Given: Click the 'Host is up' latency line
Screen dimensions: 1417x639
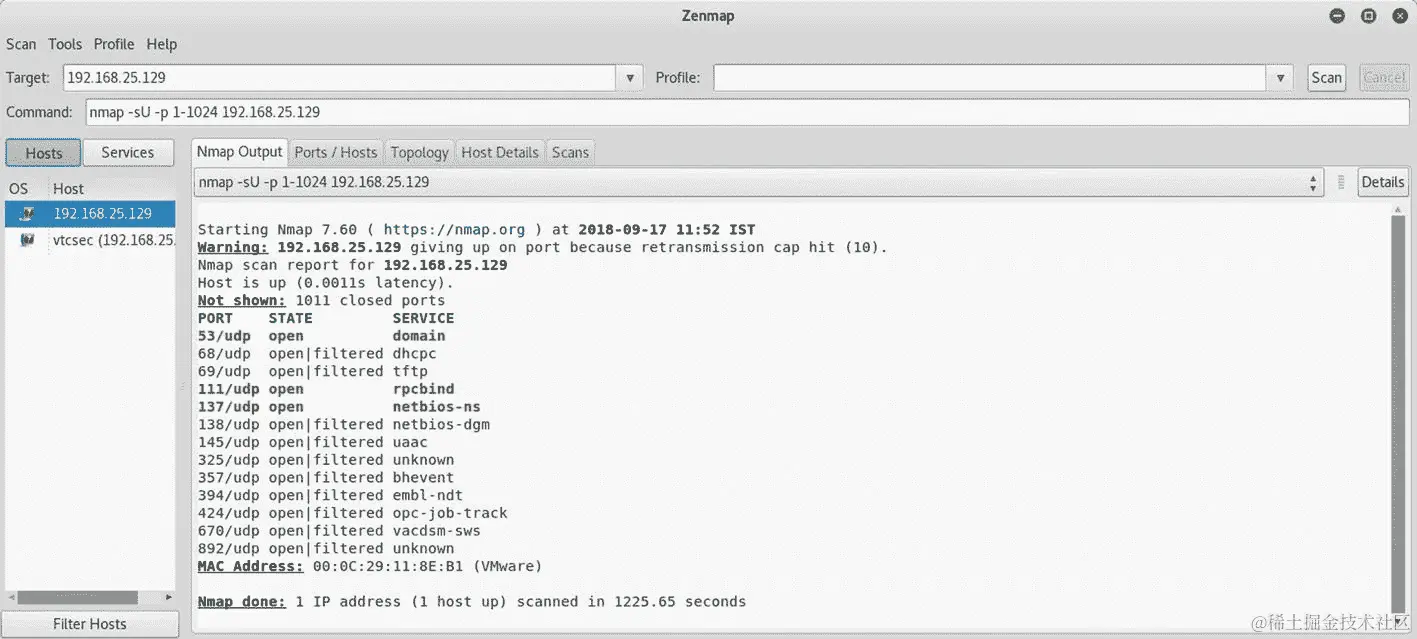Looking at the screenshot, I should [326, 283].
